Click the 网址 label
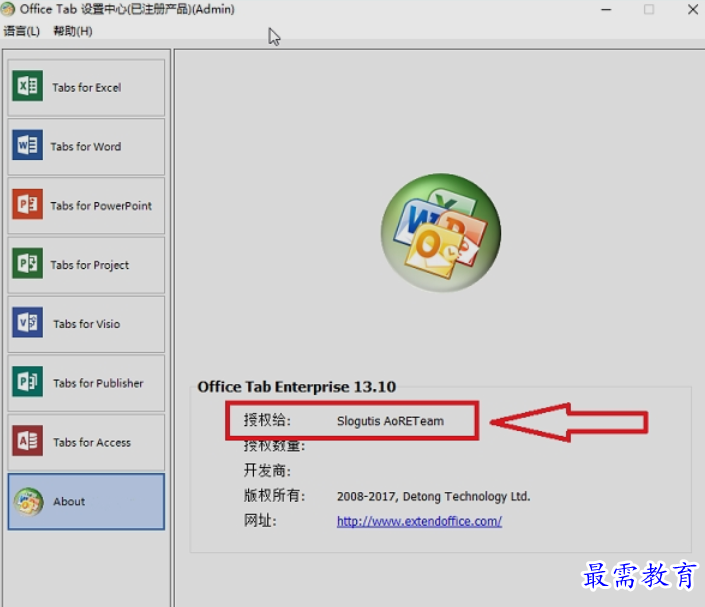The height and width of the screenshot is (607, 705). (260, 521)
